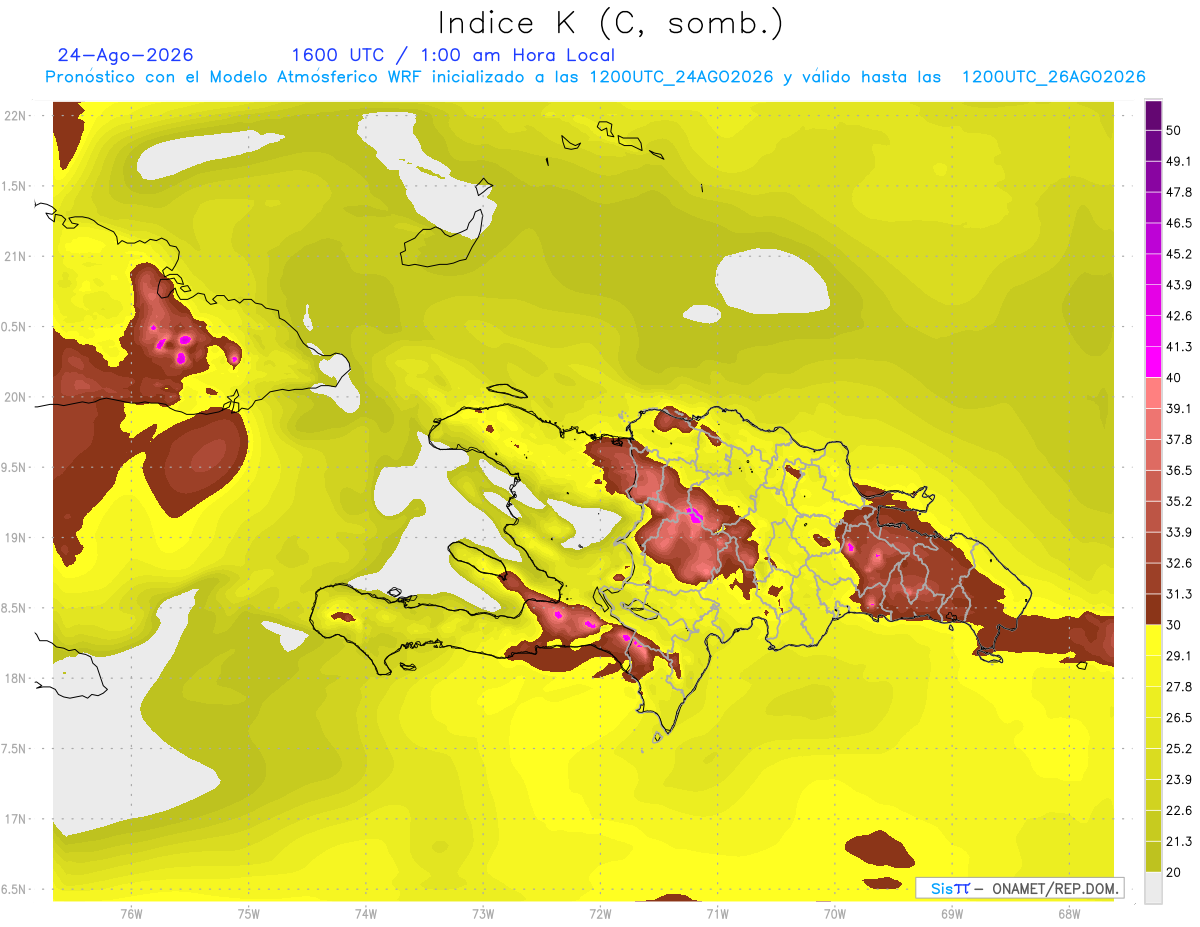This screenshot has height=927, width=1200.
Task: Click the legend value '47.8'
Action: click(1178, 192)
